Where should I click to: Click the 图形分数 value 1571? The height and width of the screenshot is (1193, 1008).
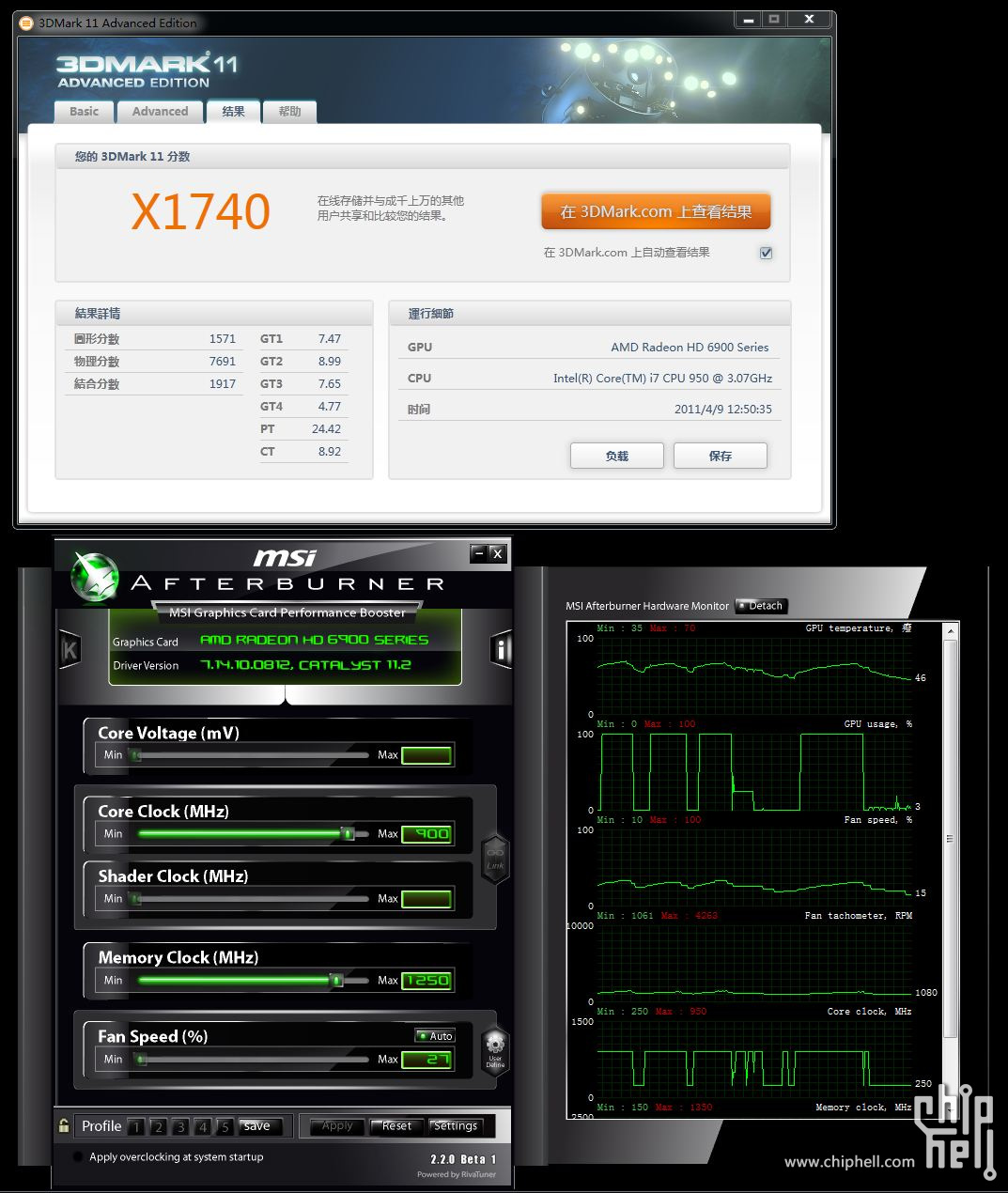(223, 338)
